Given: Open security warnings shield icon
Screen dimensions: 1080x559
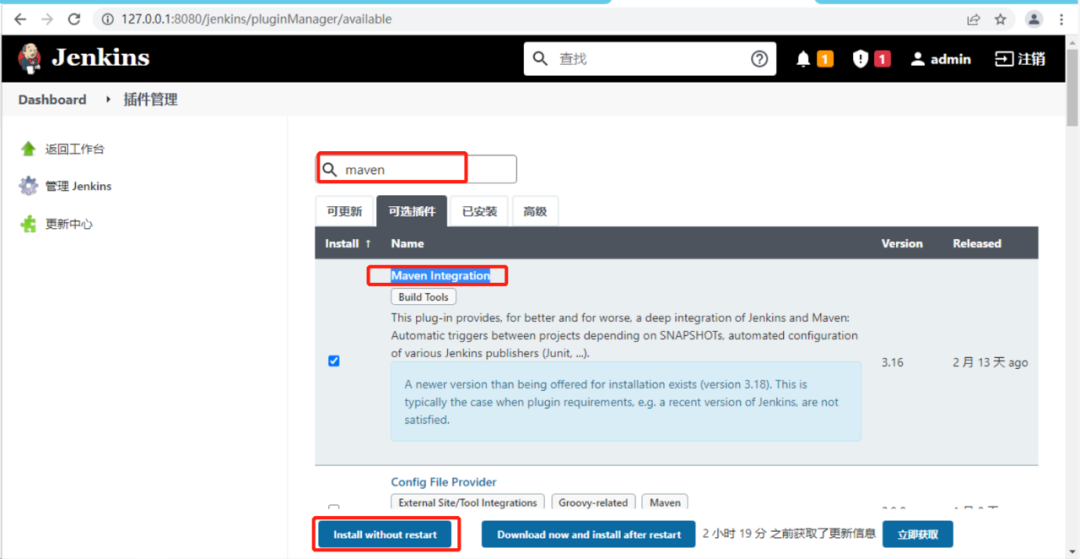Looking at the screenshot, I should tap(860, 59).
